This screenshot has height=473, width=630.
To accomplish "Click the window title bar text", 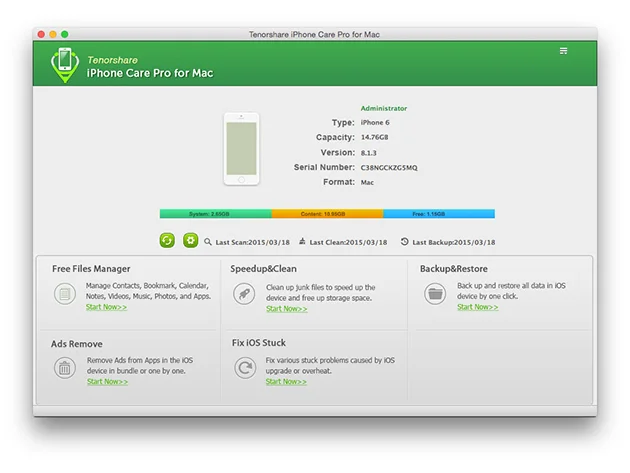I will pos(314,35).
